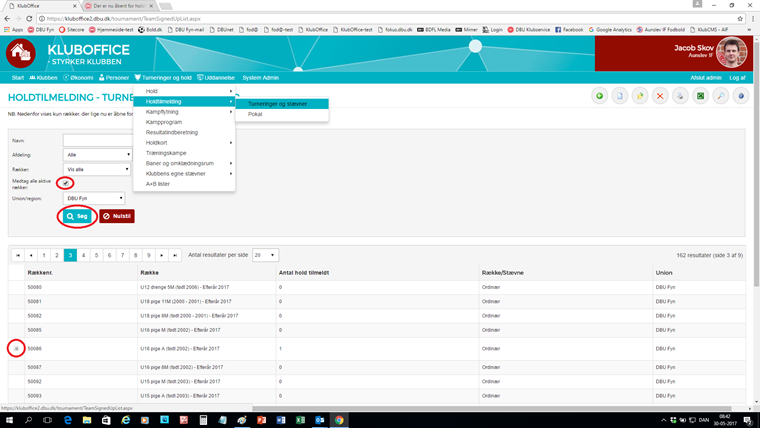Open the Union/region dropdown showing DBU Fyn
The height and width of the screenshot is (428, 760).
(x=92, y=198)
